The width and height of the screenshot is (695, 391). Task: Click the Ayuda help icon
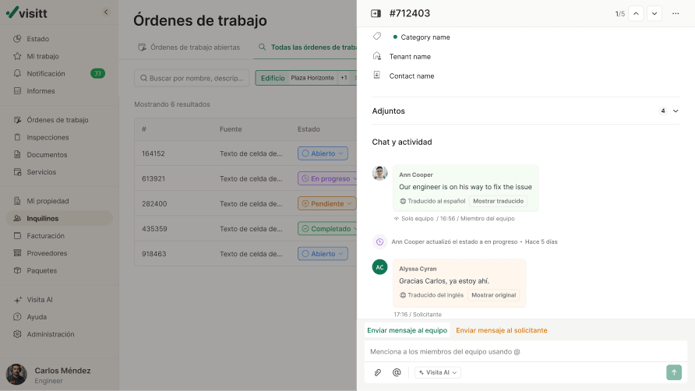pos(17,317)
